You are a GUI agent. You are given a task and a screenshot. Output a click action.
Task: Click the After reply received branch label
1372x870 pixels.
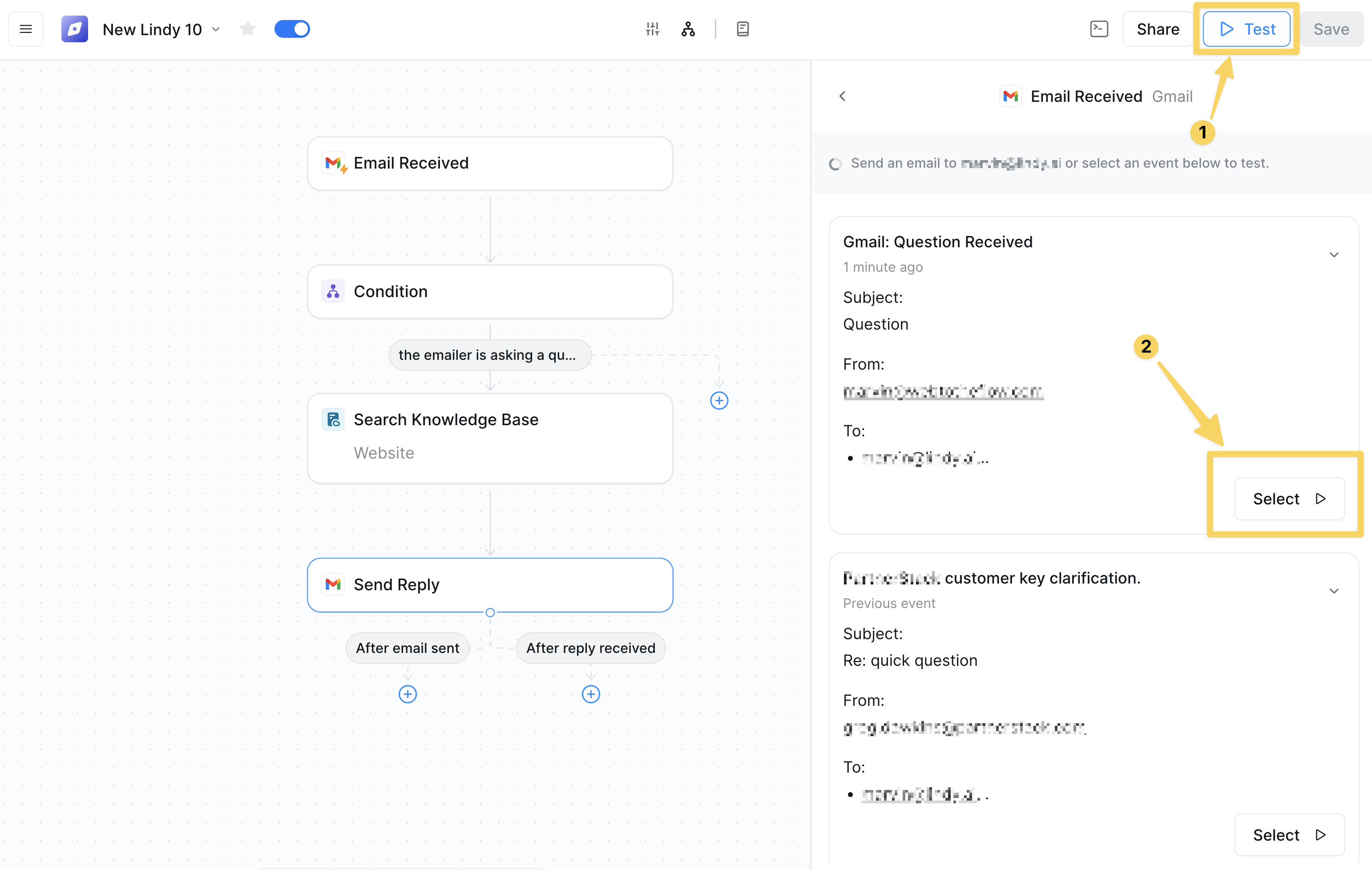pos(590,648)
